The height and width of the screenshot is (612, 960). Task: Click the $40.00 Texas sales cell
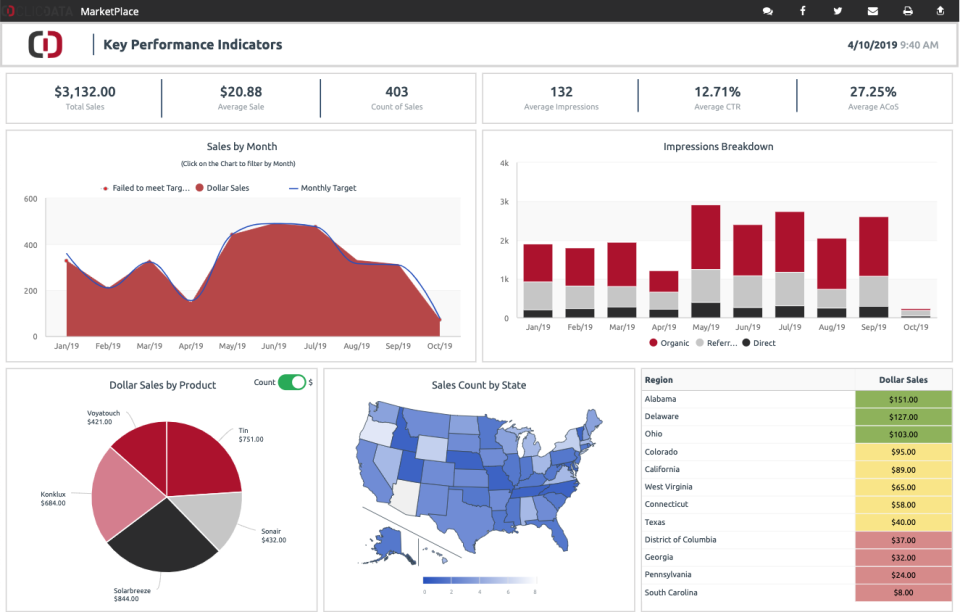[x=903, y=522]
